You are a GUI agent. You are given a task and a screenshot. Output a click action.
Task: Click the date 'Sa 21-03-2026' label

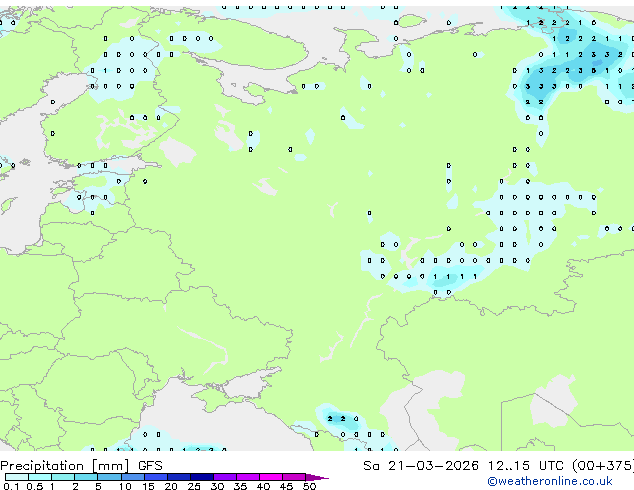click(x=421, y=466)
